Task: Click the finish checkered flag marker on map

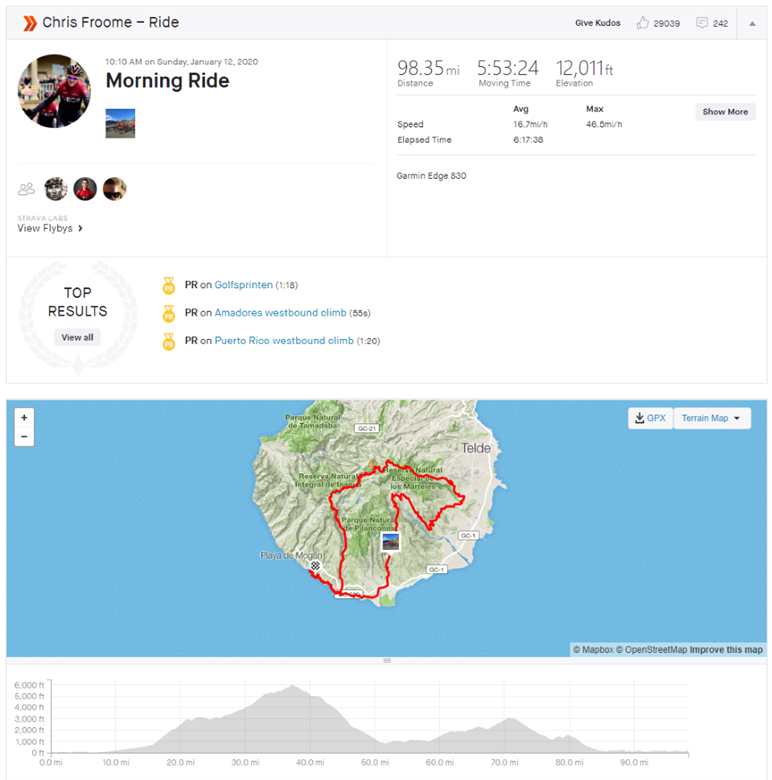Action: (315, 566)
